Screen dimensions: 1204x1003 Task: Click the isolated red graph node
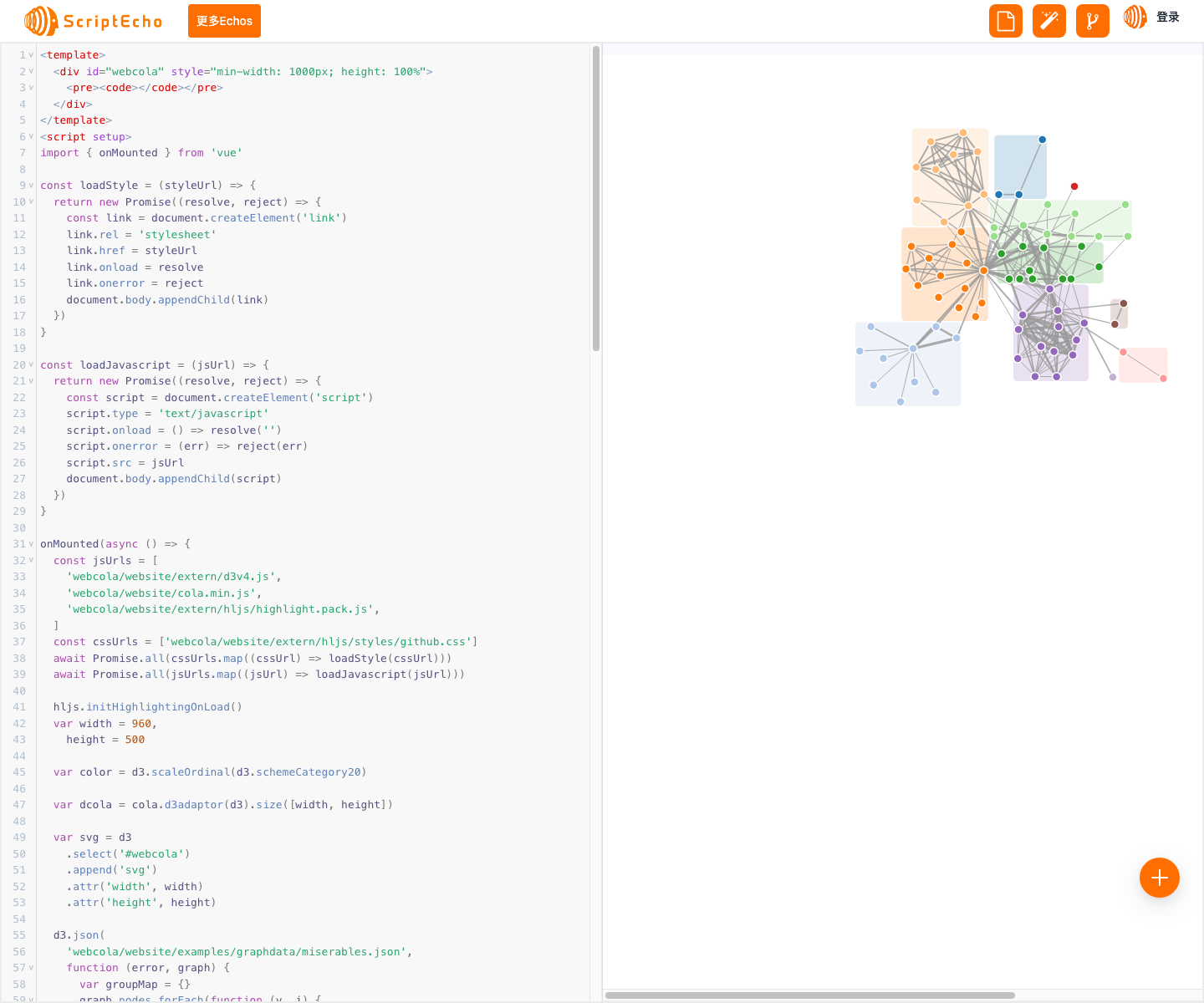tap(1074, 186)
